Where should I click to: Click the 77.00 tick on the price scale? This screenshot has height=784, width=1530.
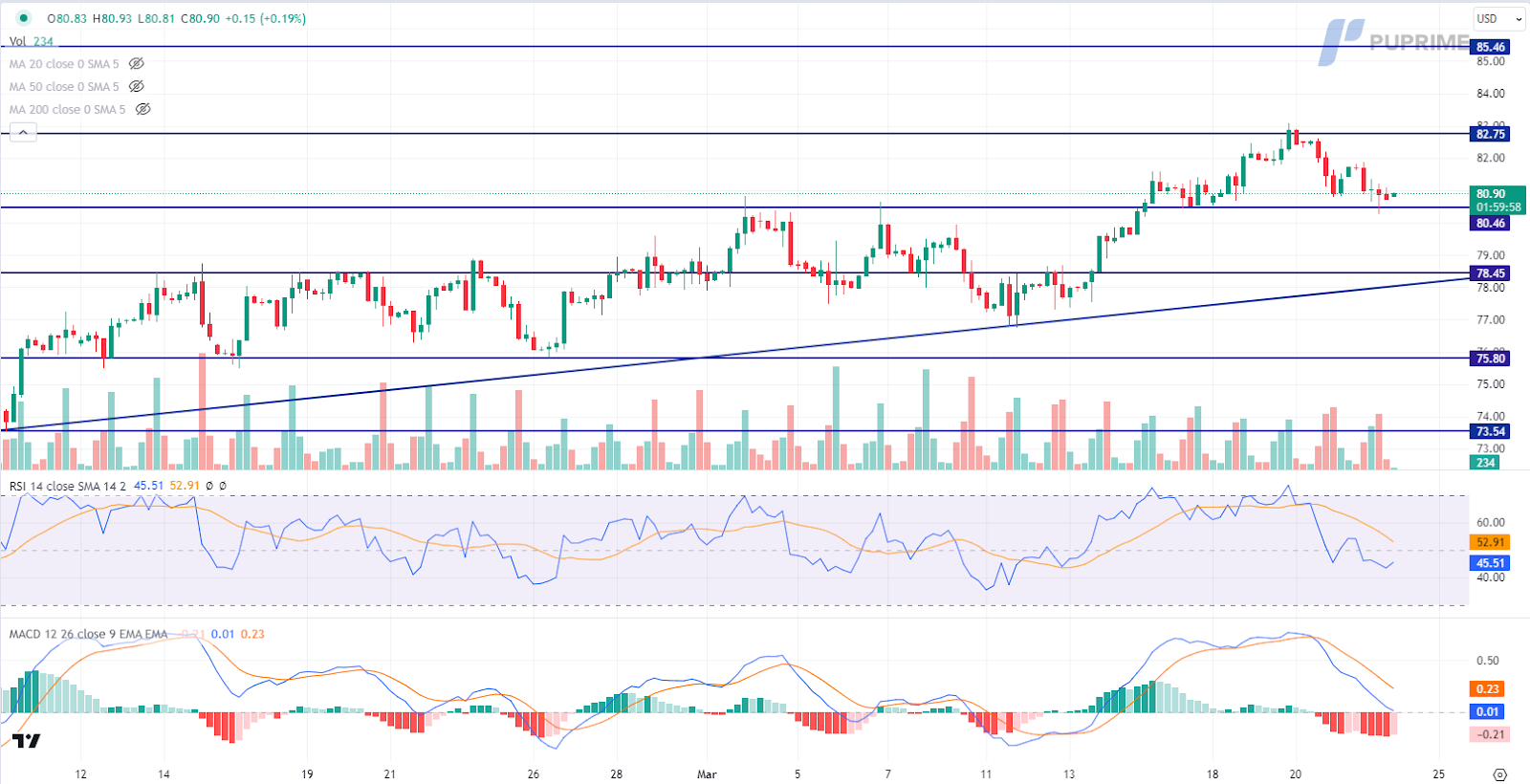pos(1490,320)
